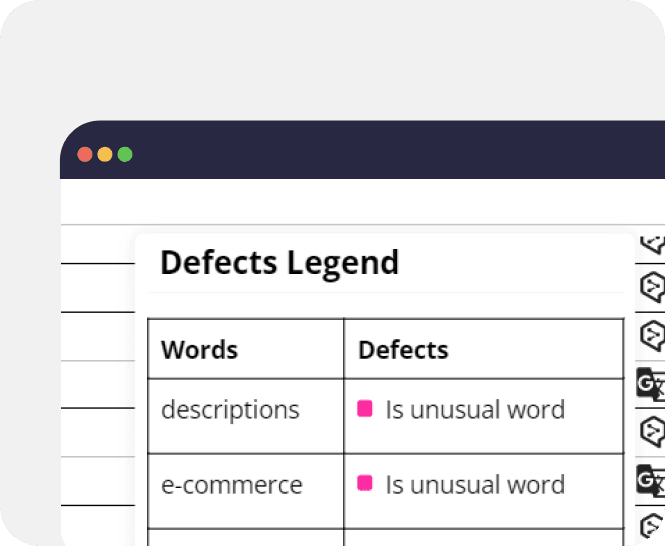
Task: Click the Defects column header
Action: [x=403, y=350]
